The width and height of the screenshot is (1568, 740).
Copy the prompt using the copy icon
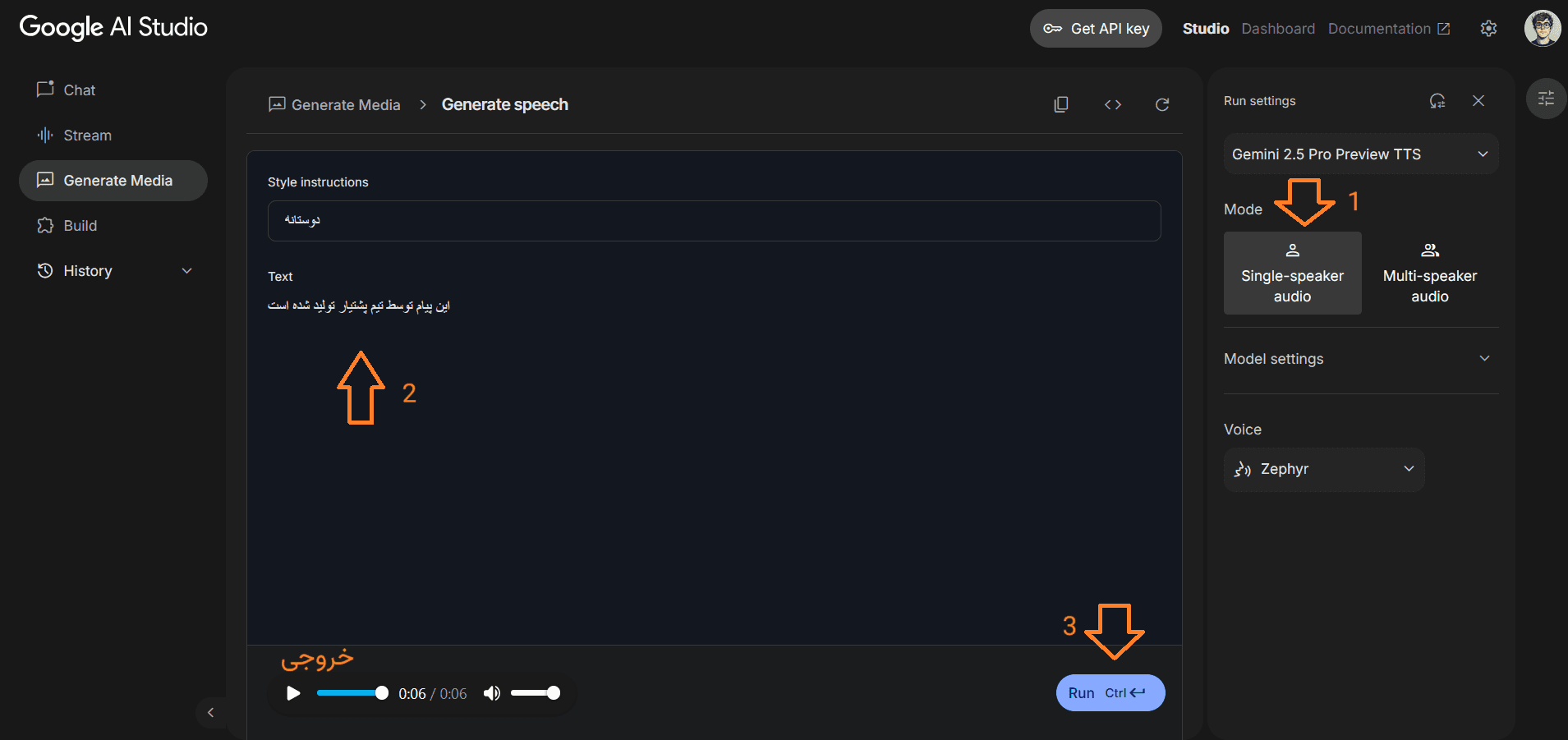1061,104
